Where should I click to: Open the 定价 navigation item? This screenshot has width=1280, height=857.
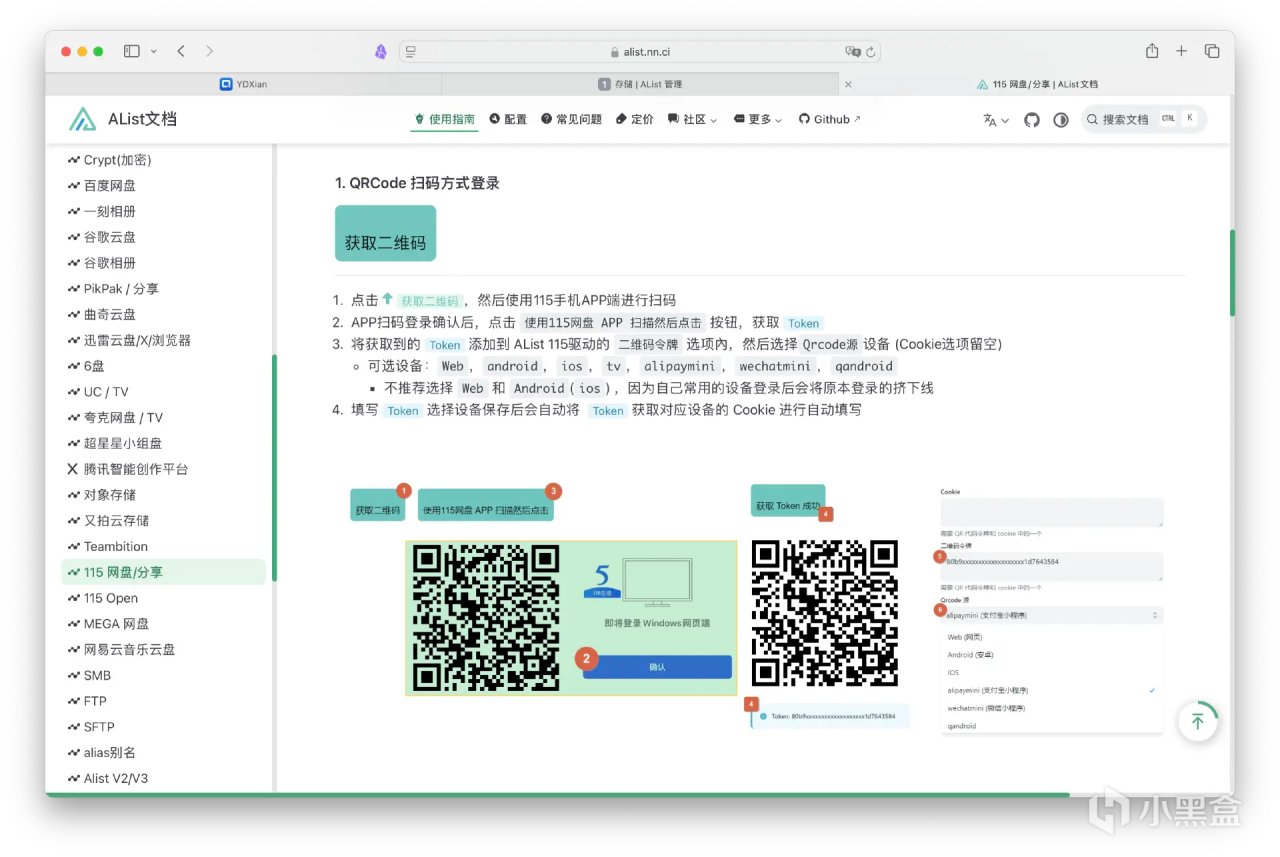click(x=635, y=120)
